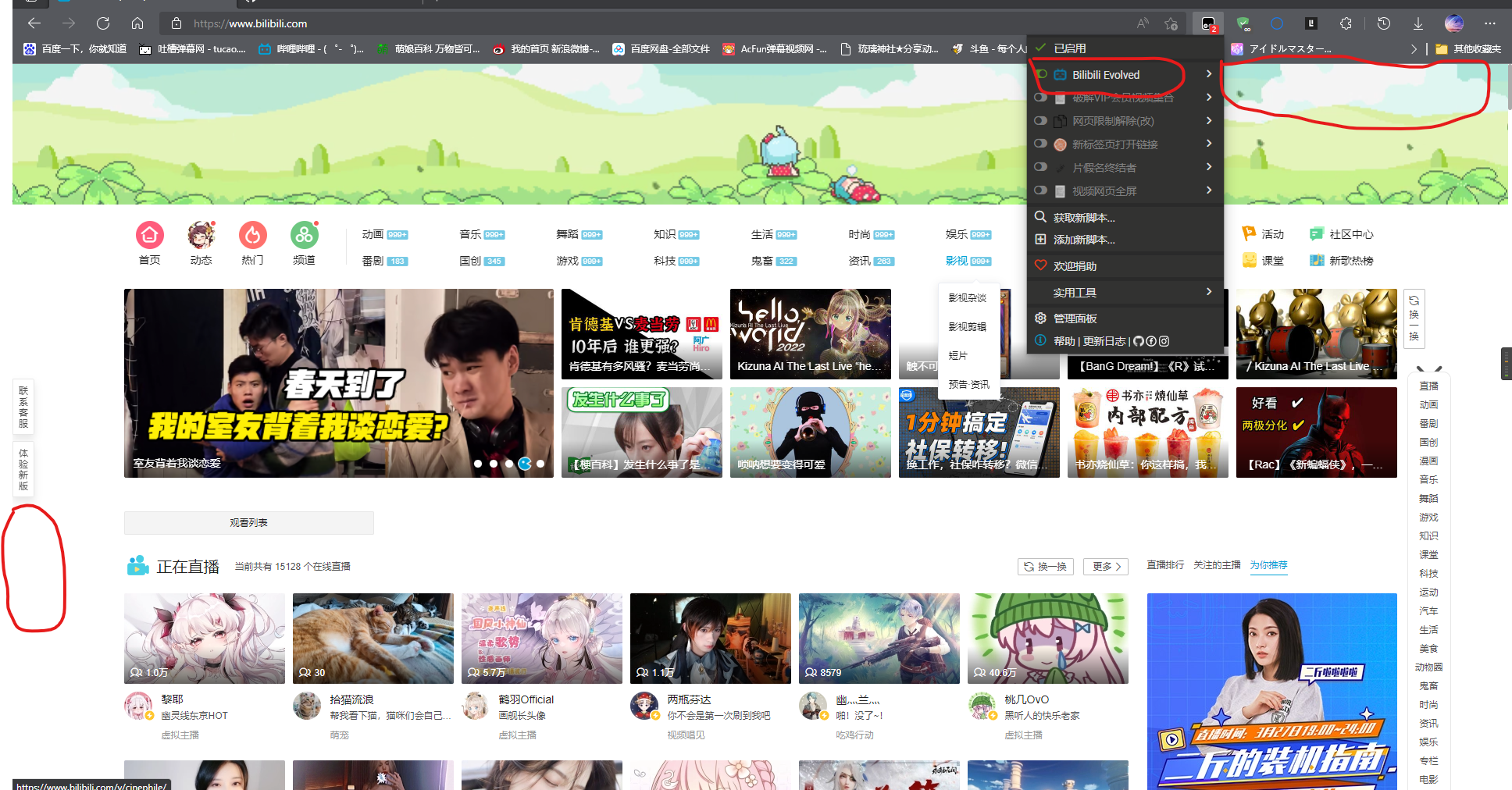Toggle off the Bilibili Evolved script
The height and width of the screenshot is (790, 1512).
tap(1042, 74)
